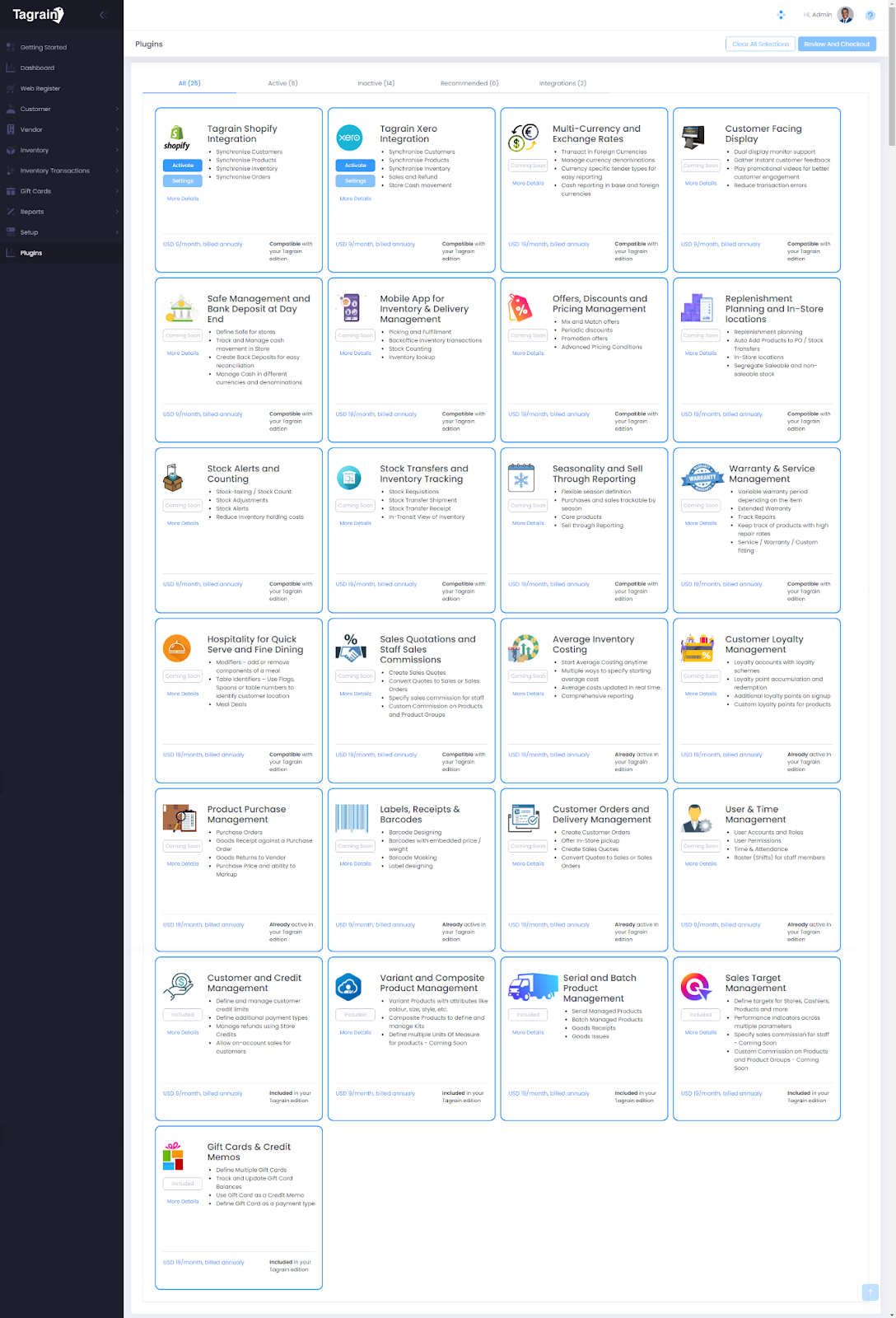The width and height of the screenshot is (896, 1318).
Task: Click the Included button on Customer and Credit Management
Action: point(183,1015)
